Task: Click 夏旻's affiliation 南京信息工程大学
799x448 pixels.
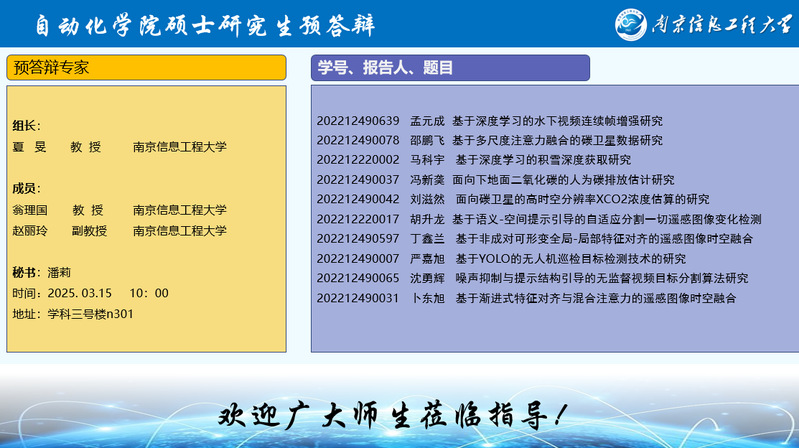Action: (x=180, y=147)
